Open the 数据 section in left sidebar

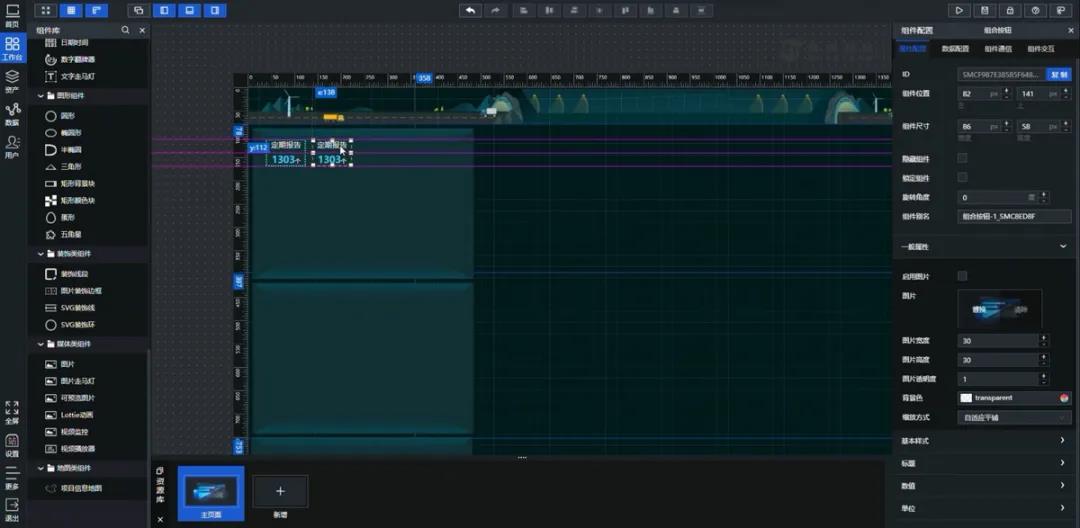tap(12, 114)
